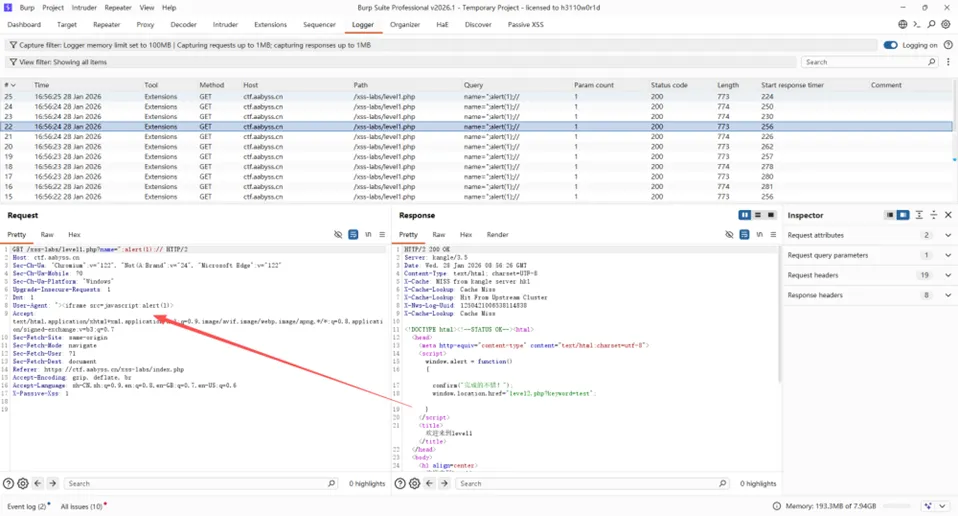The width and height of the screenshot is (958, 516).
Task: Click the capture filter funnel icon
Action: (x=13, y=45)
